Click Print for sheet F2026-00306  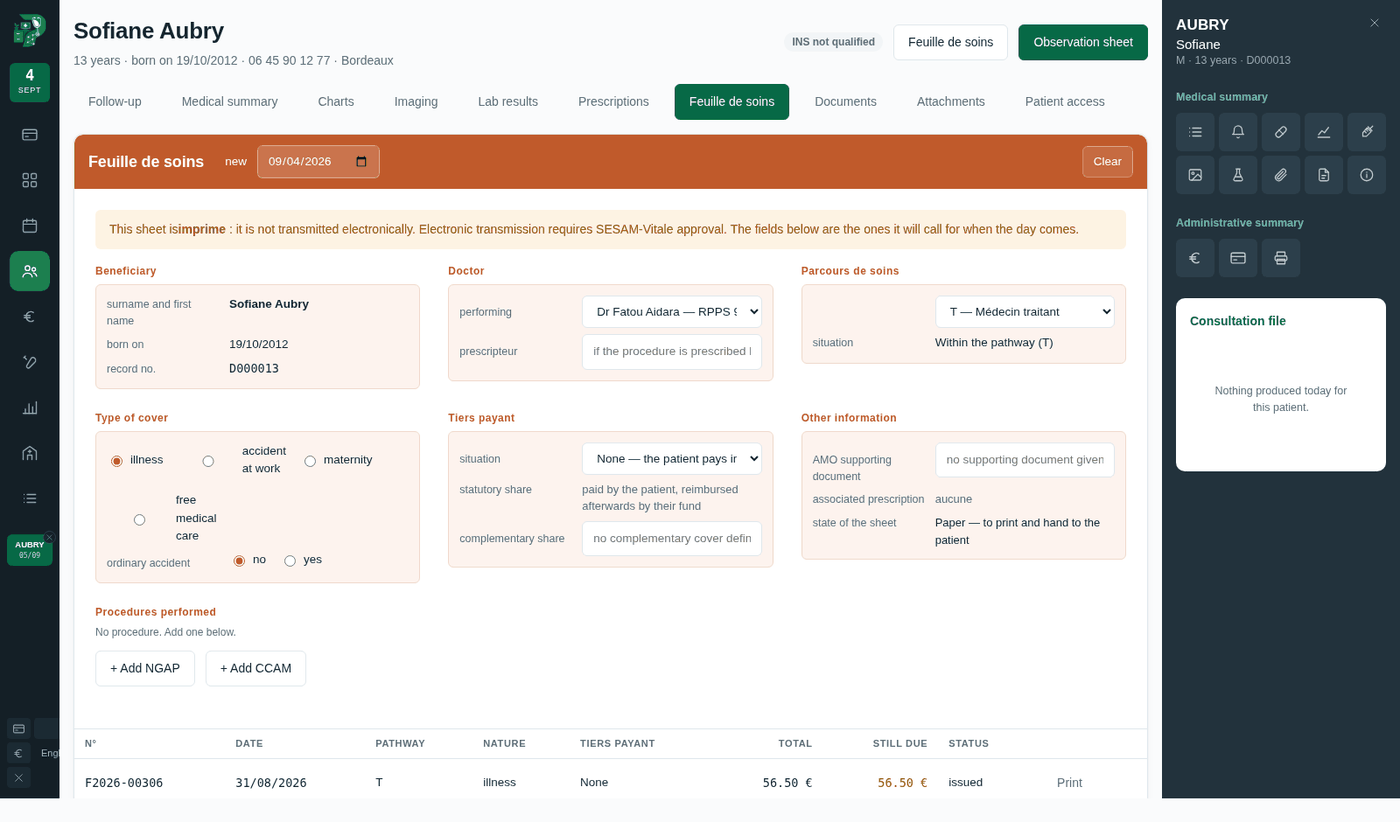click(1070, 783)
